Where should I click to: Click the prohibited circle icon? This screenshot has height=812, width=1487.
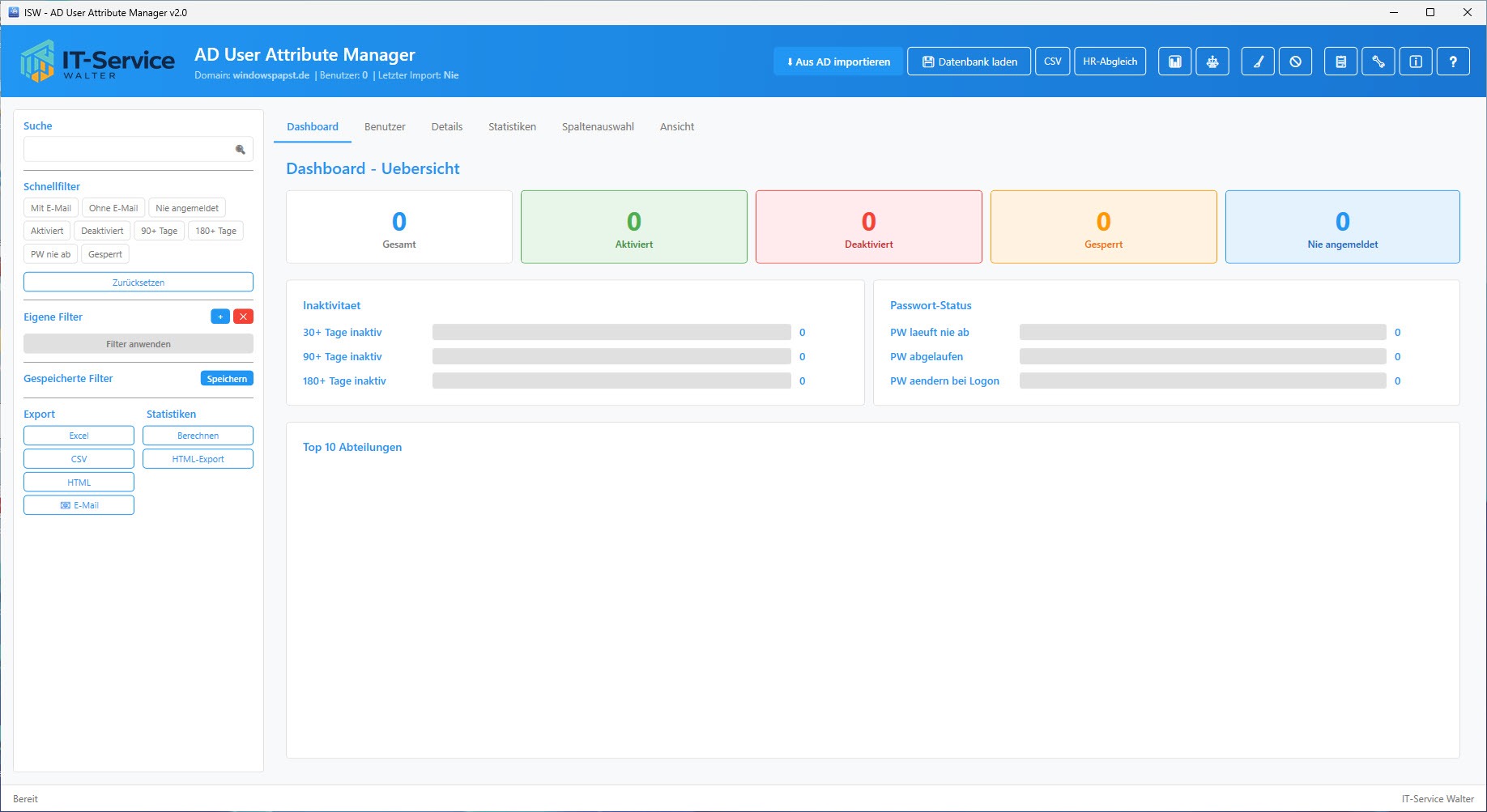point(1295,62)
